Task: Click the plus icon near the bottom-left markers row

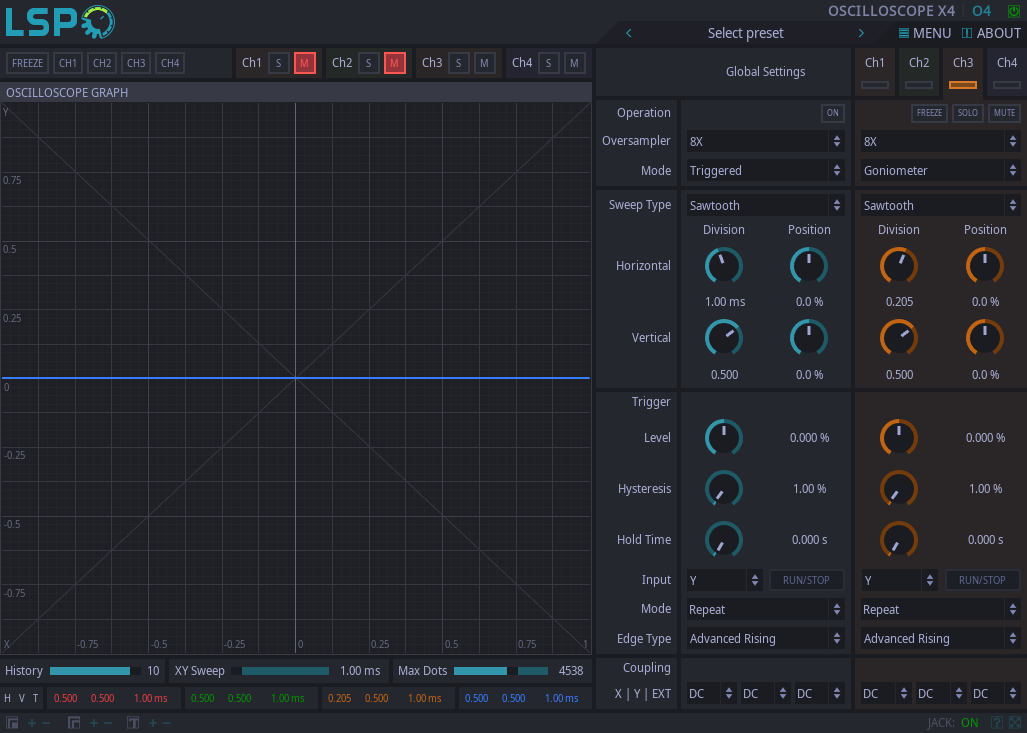Action: (31, 722)
